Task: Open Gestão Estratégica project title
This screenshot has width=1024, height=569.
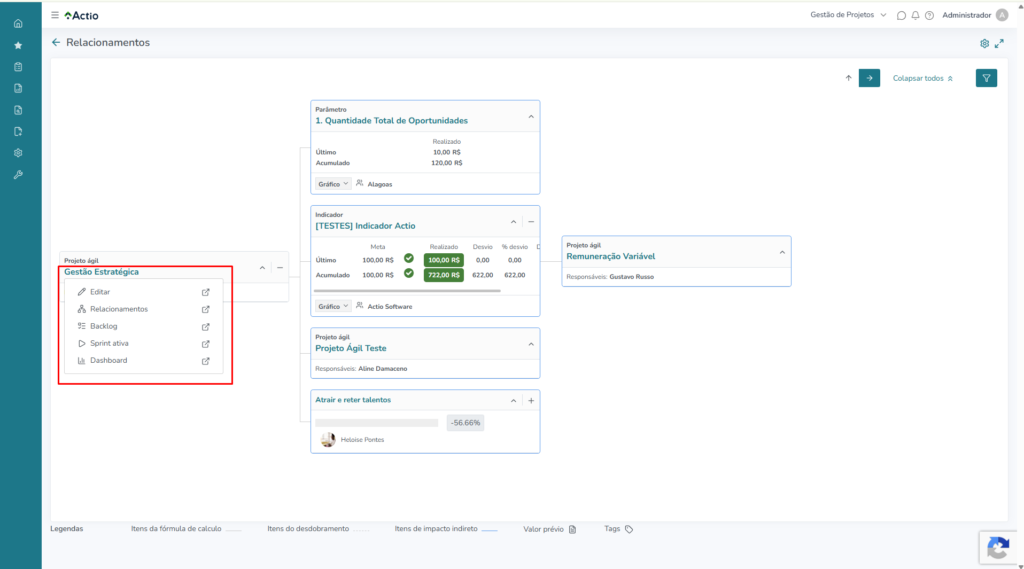Action: pyautogui.click(x=101, y=272)
